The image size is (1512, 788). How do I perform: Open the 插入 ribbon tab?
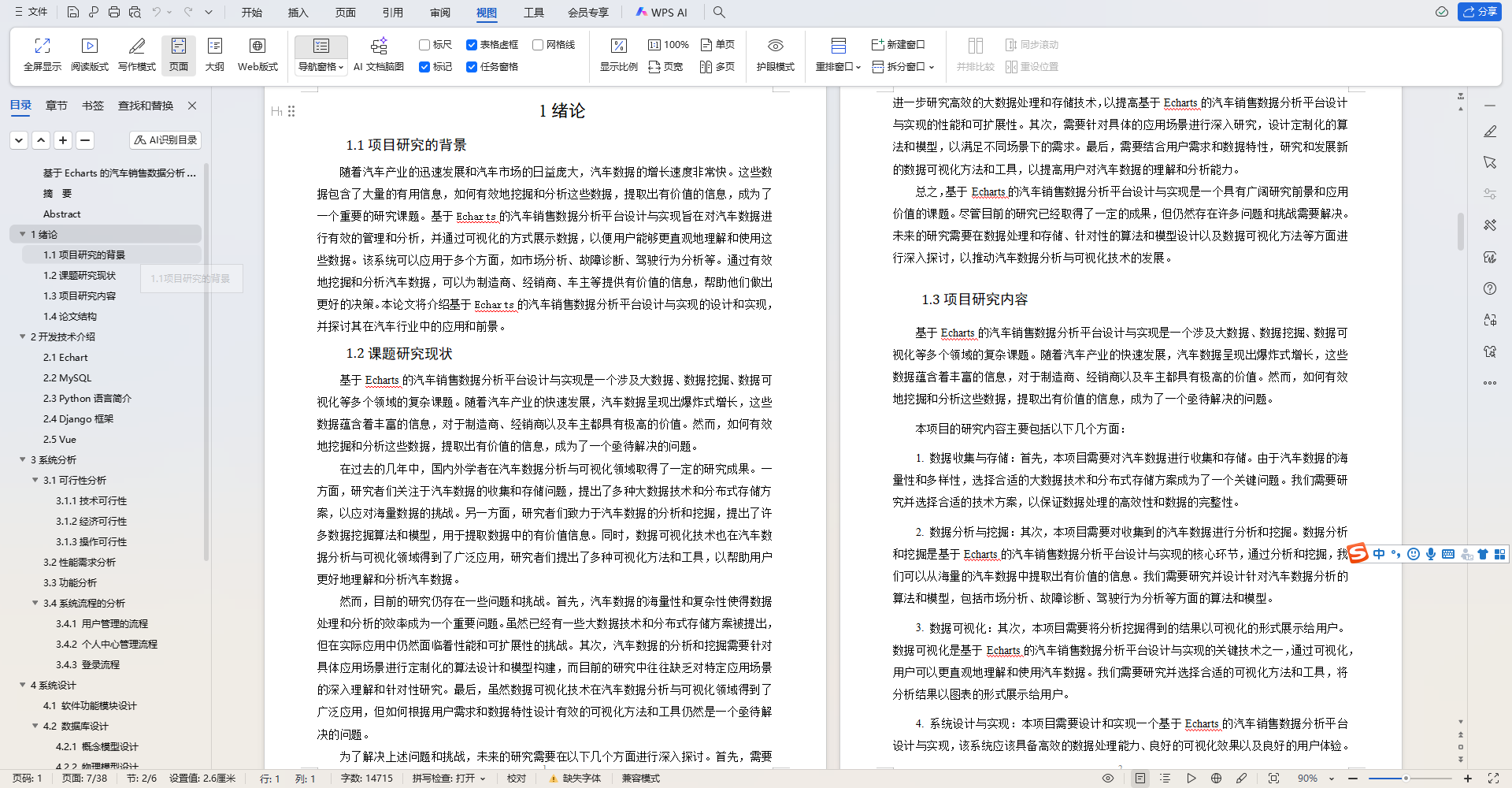point(298,12)
